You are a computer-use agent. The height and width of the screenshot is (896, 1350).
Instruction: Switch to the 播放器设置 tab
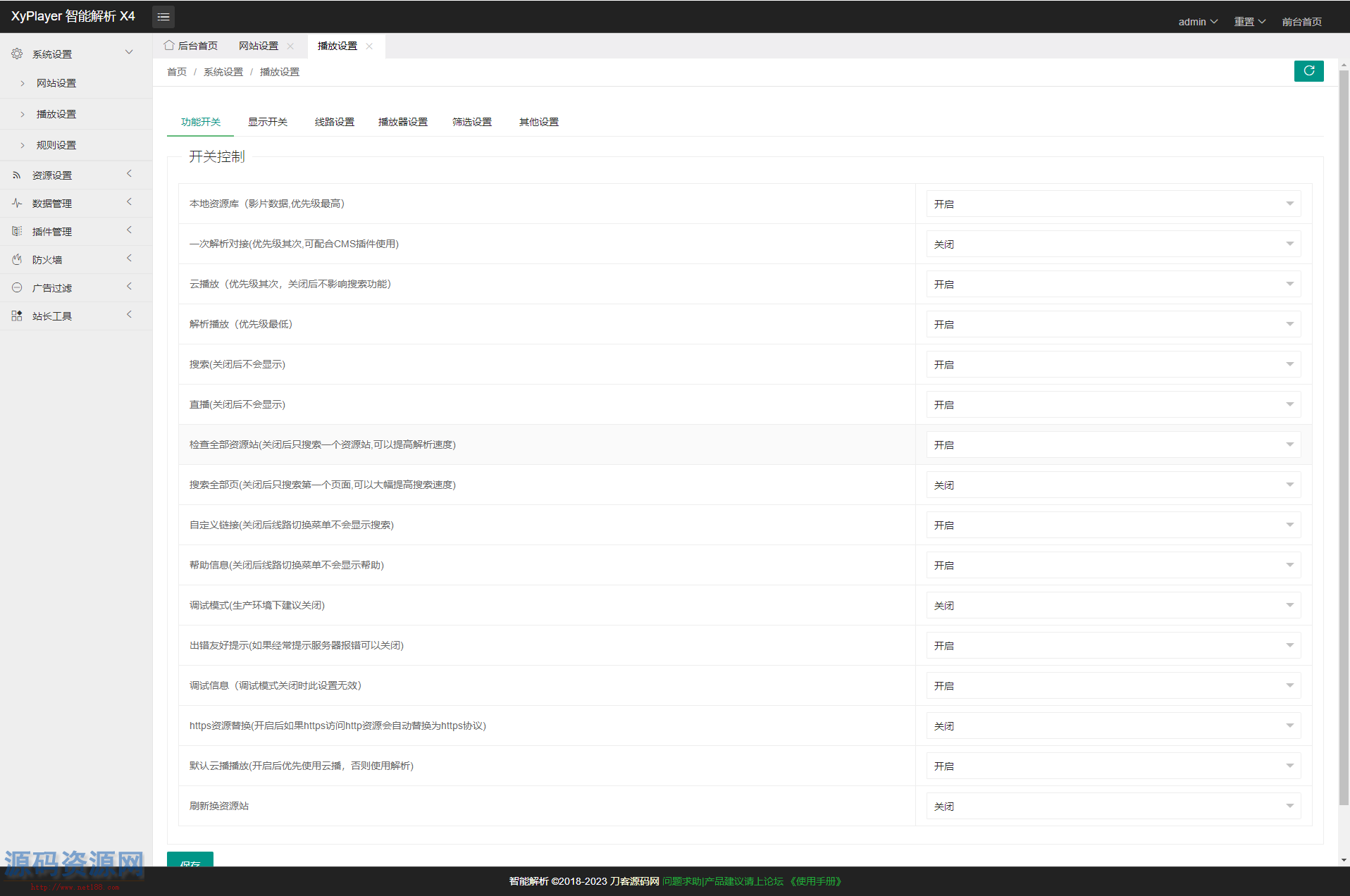coord(402,121)
